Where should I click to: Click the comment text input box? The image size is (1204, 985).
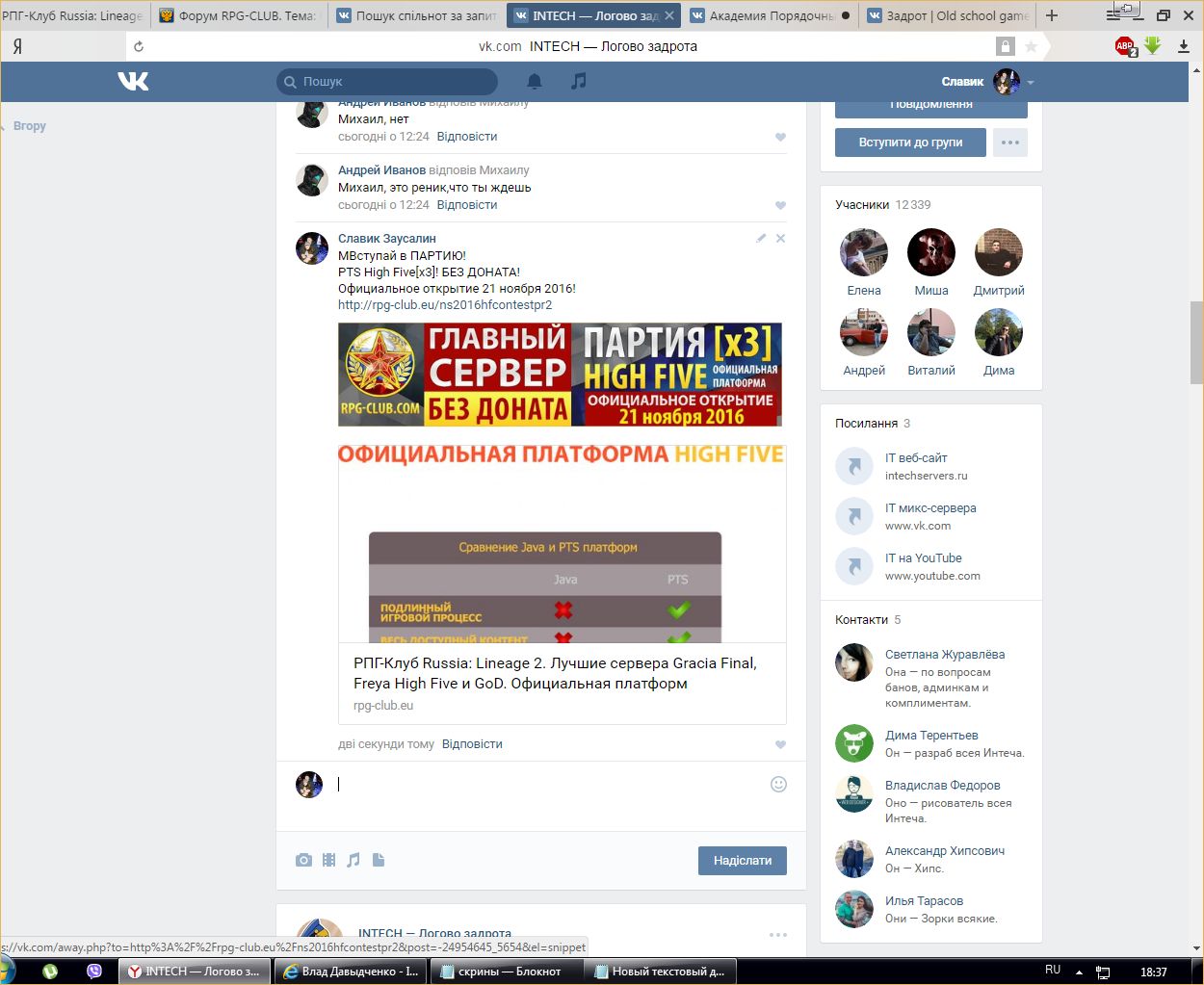549,785
